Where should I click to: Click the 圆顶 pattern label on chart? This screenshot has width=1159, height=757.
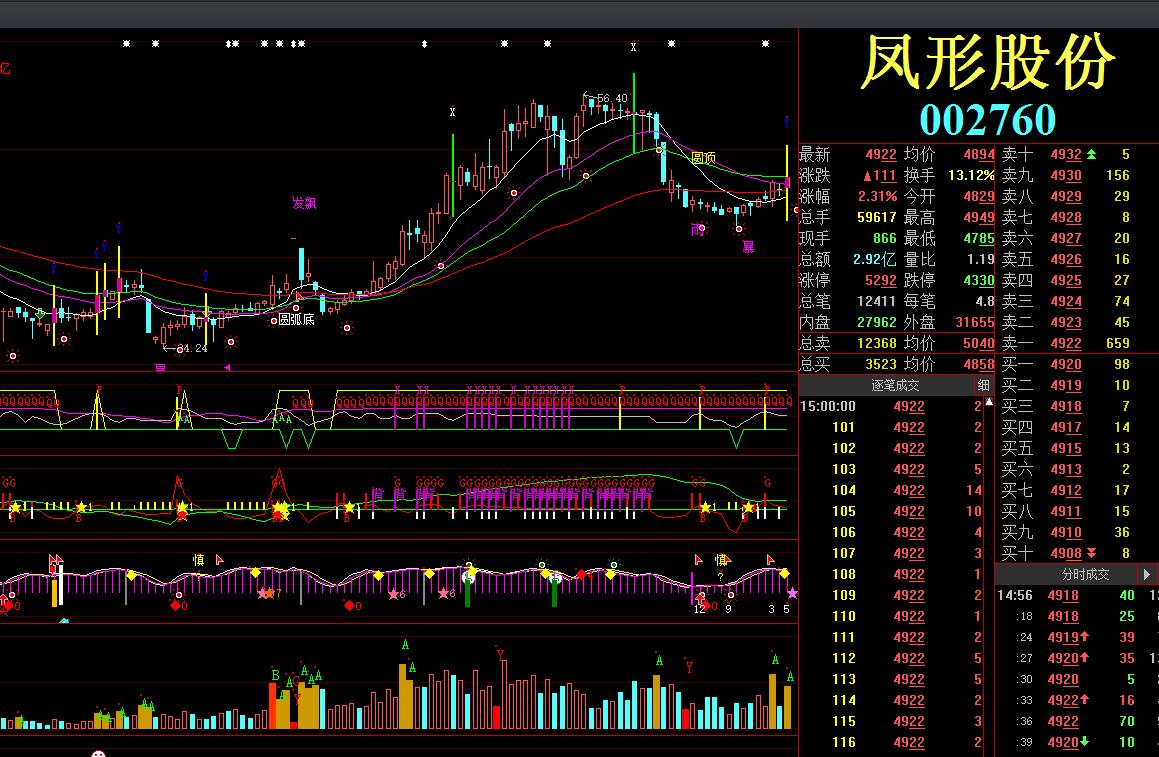pyautogui.click(x=703, y=157)
